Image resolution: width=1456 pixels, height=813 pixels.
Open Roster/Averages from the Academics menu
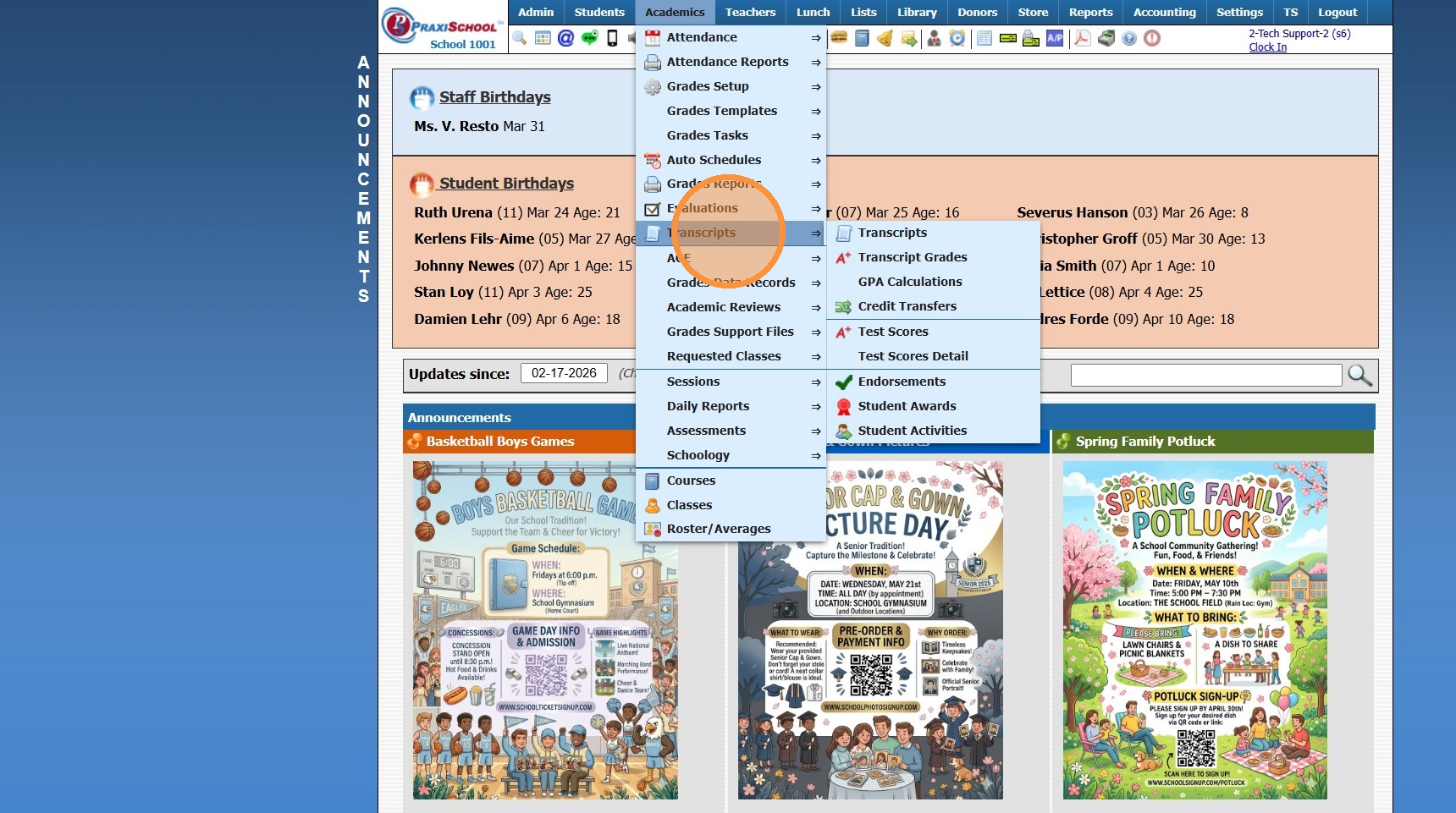(731, 529)
